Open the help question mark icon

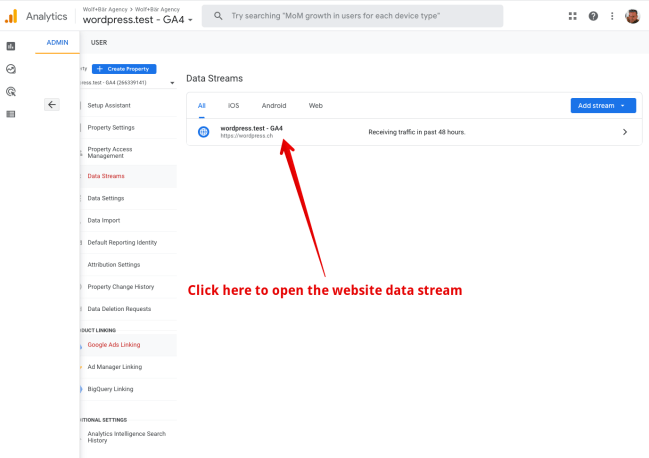click(593, 16)
